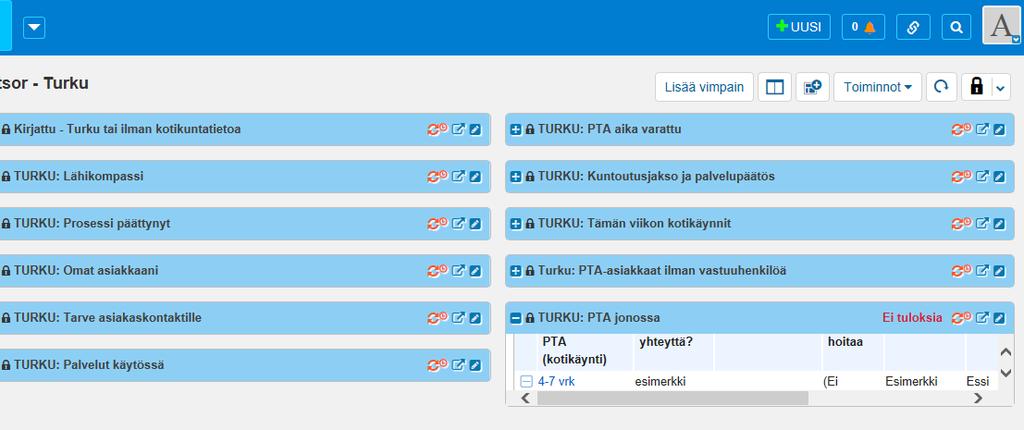
Task: Click the link chain icon in header
Action: pos(913,27)
